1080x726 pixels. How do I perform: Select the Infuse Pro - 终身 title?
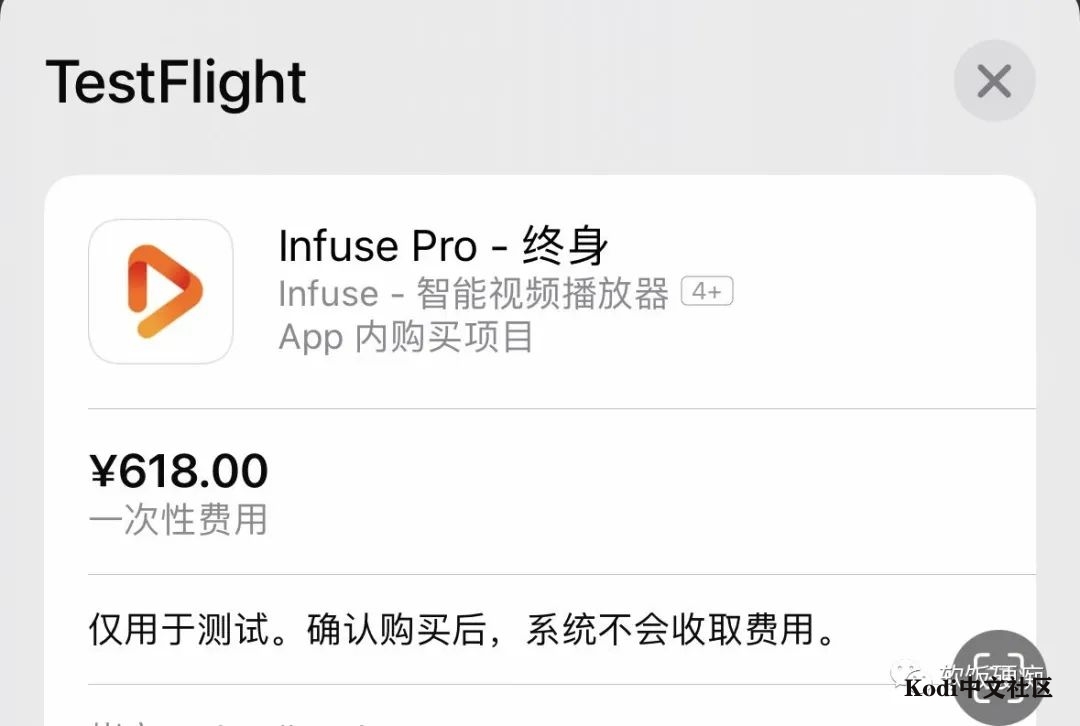[x=443, y=245]
